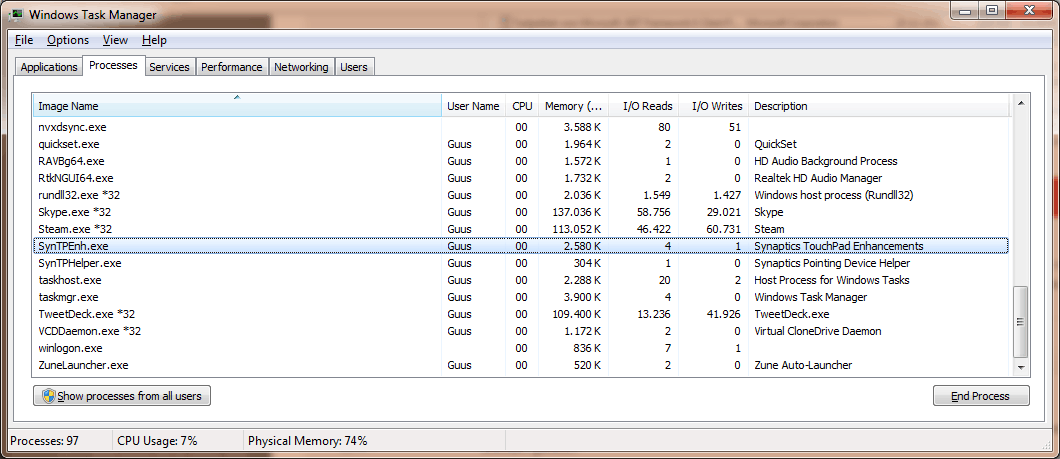Click the vertical scrollbar thumb

[1021, 322]
